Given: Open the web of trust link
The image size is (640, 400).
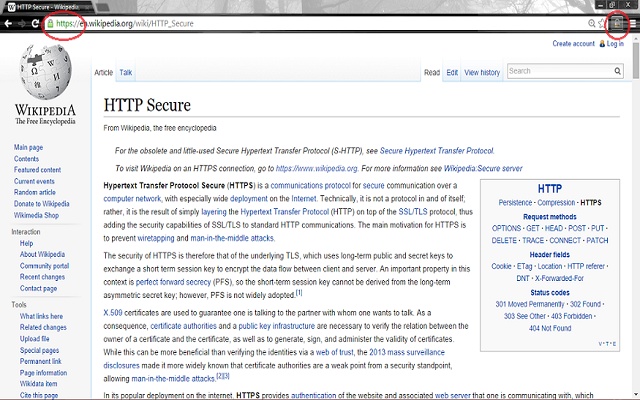Looking at the screenshot, I should (x=335, y=352).
